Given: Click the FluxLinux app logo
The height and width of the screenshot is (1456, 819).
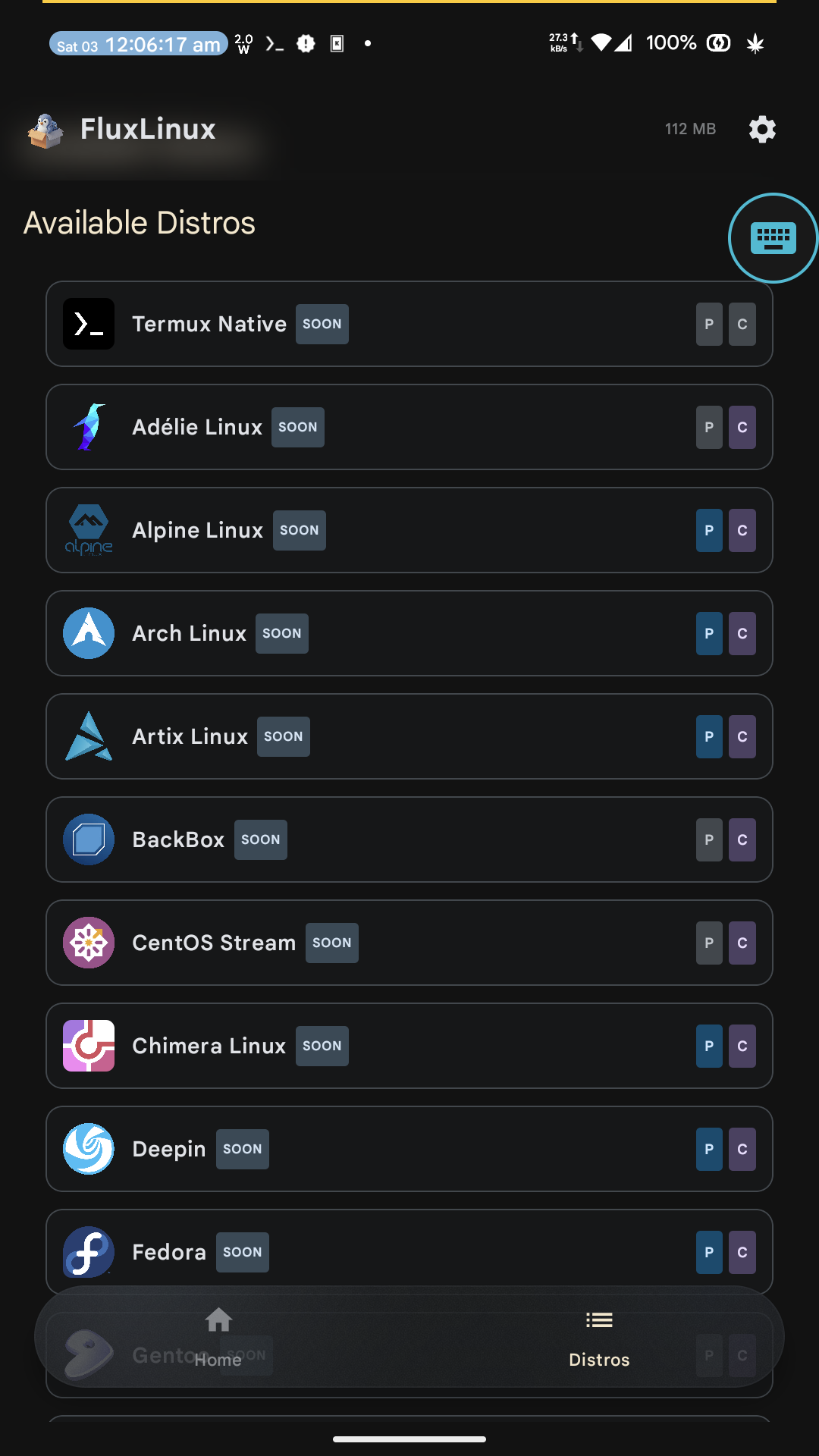Looking at the screenshot, I should [x=45, y=130].
